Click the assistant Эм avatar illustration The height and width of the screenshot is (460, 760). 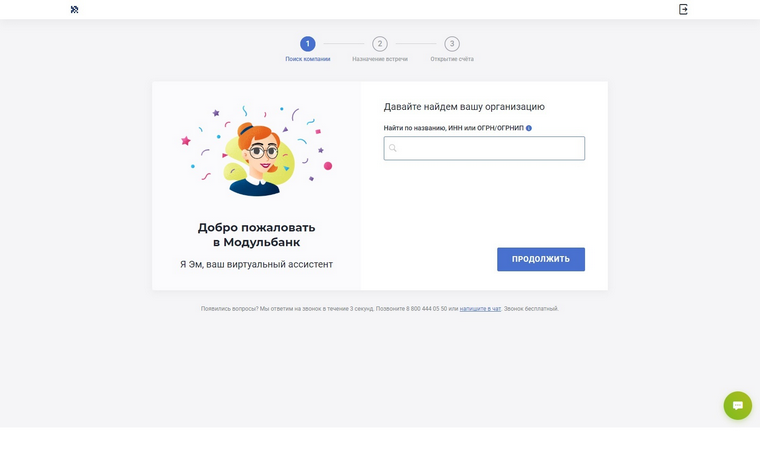[x=256, y=151]
